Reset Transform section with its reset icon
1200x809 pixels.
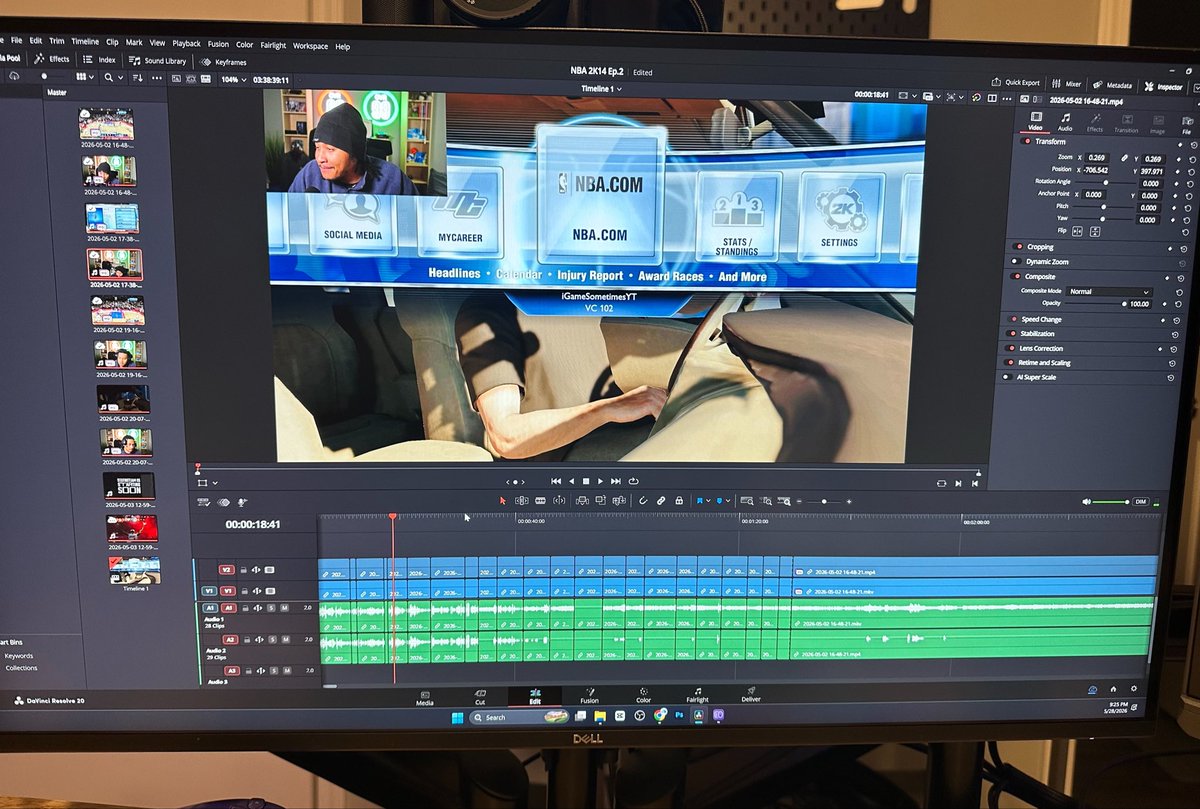1193,145
